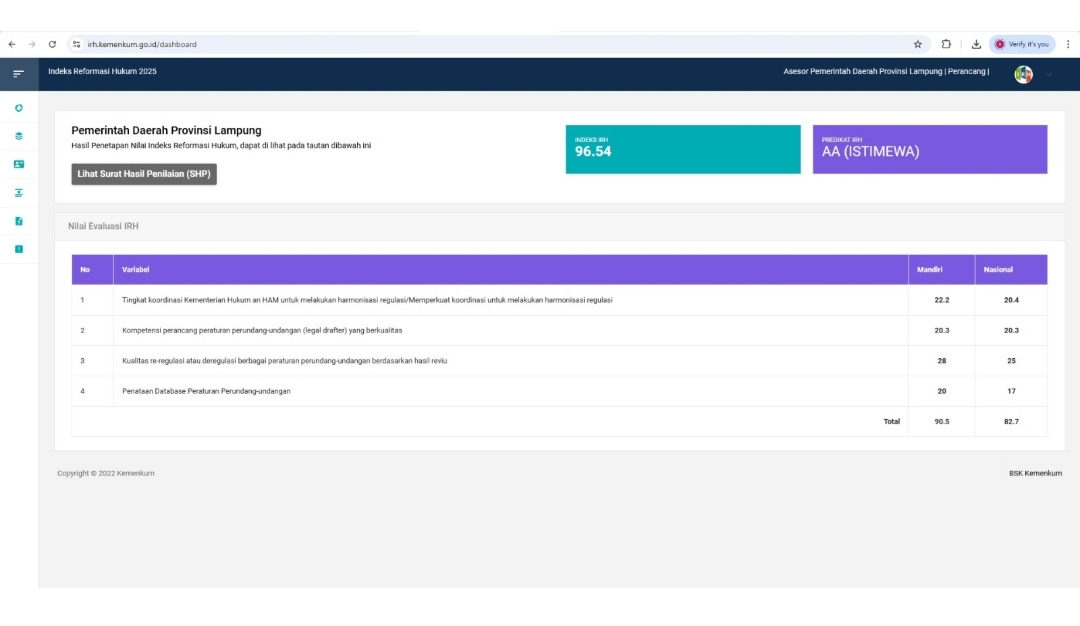Select the align-center sidebar icon

coord(19,192)
